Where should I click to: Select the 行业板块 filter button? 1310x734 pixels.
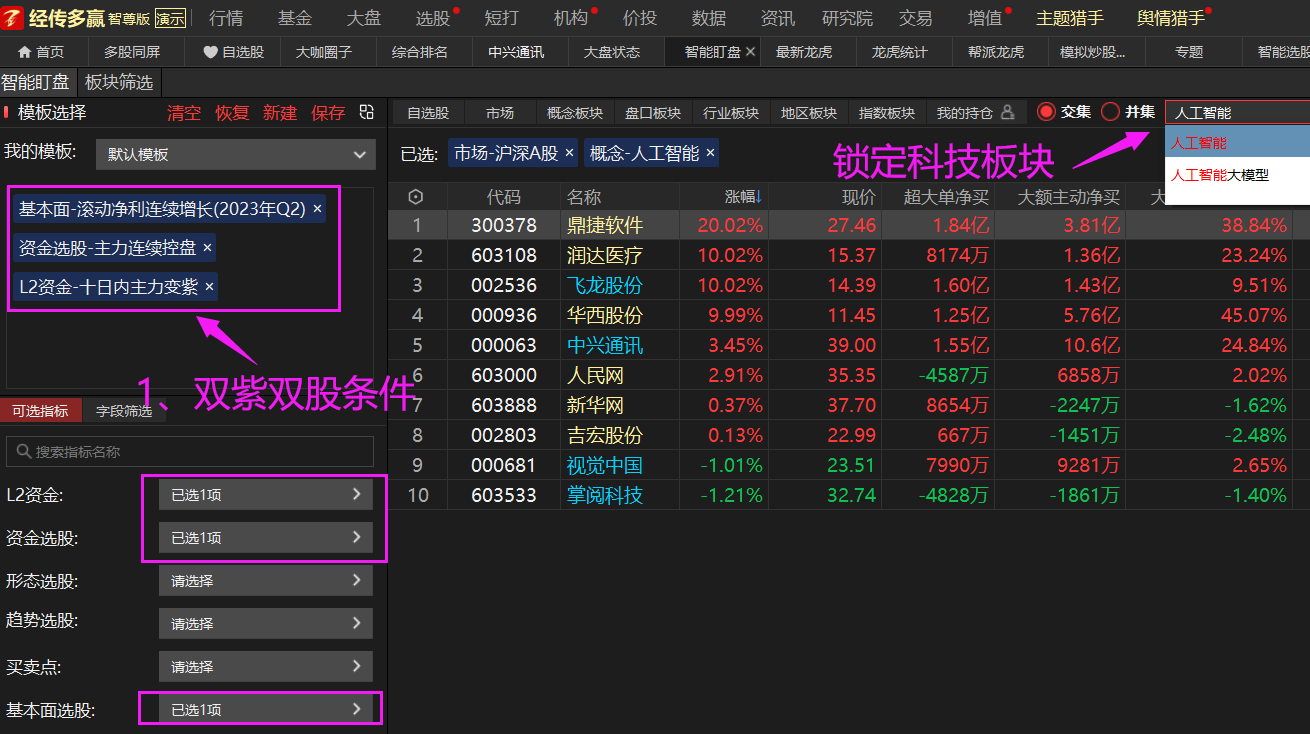point(731,113)
